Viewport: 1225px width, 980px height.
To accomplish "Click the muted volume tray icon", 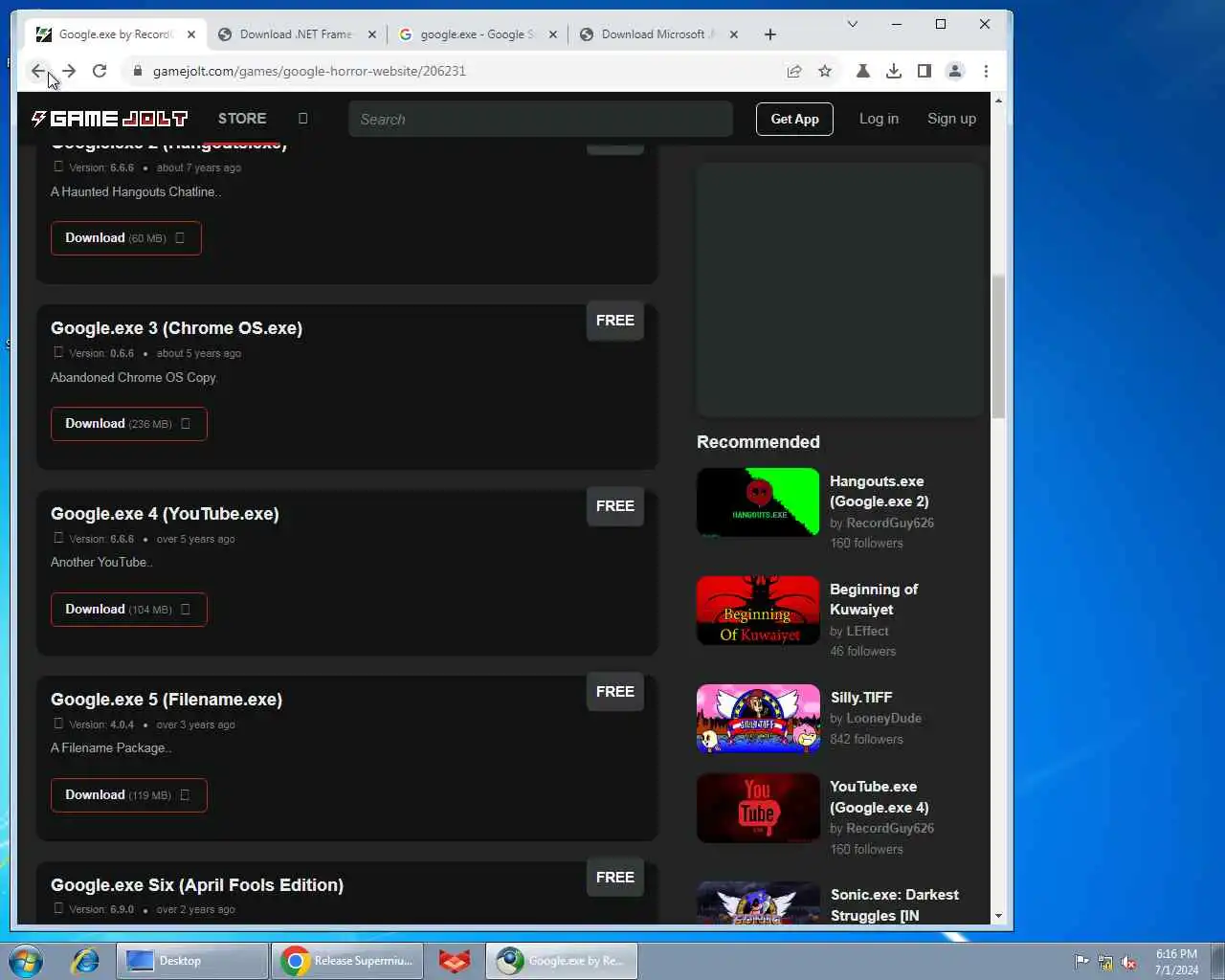I will (x=1128, y=962).
